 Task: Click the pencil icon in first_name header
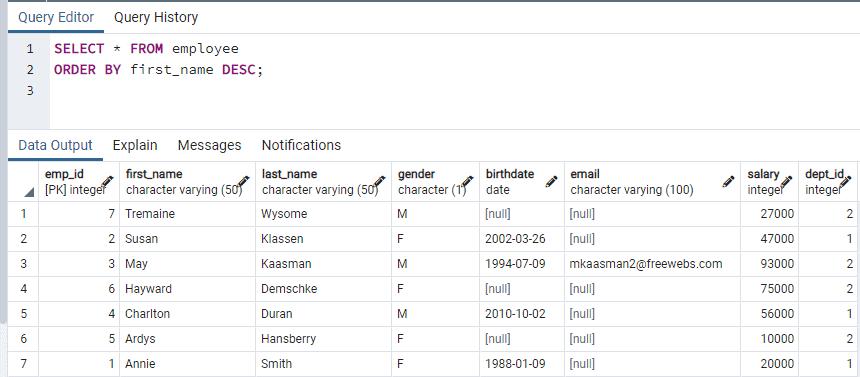coord(244,182)
